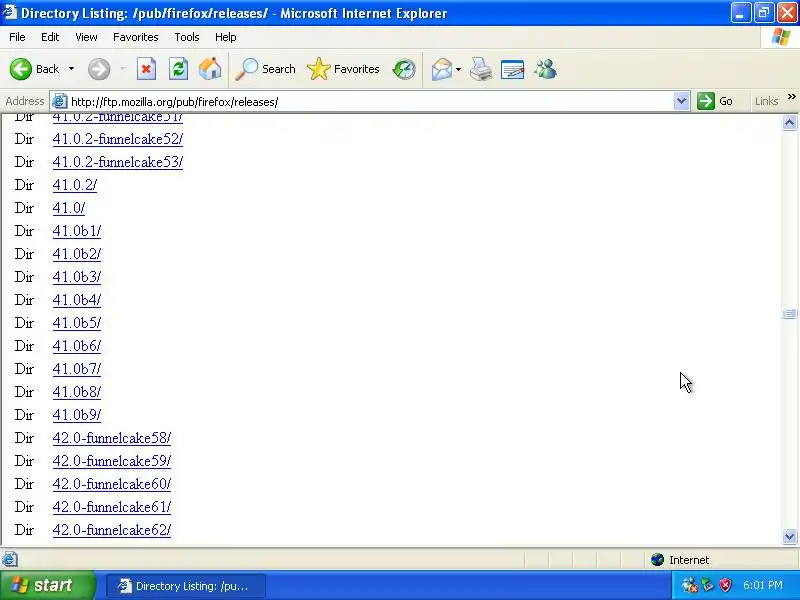Follow the 41.0b8/ link
The width and height of the screenshot is (800, 600).
77,391
